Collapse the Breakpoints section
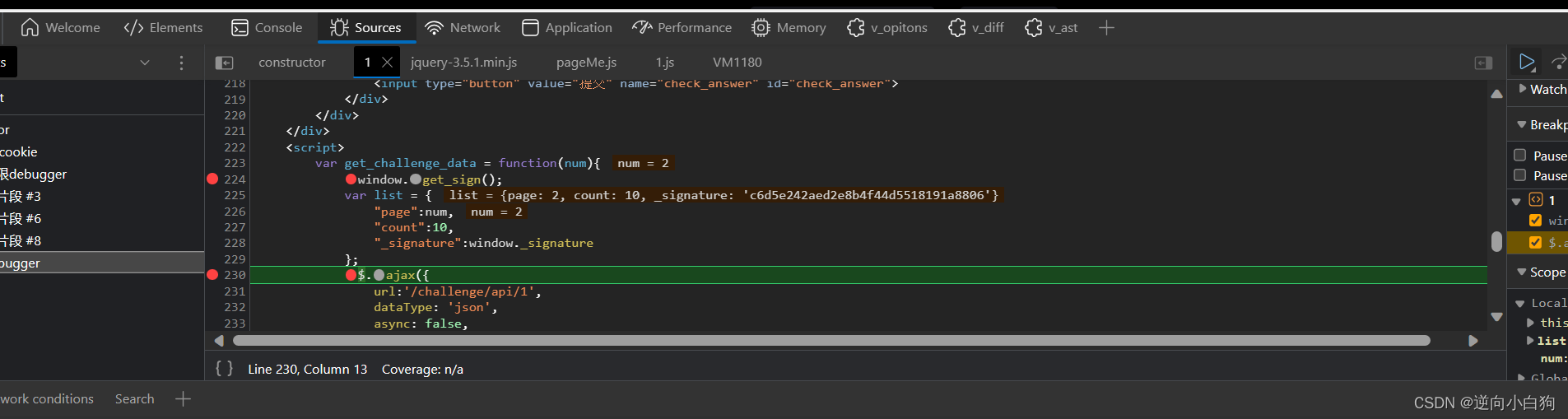Image resolution: width=1568 pixels, height=419 pixels. click(x=1521, y=124)
